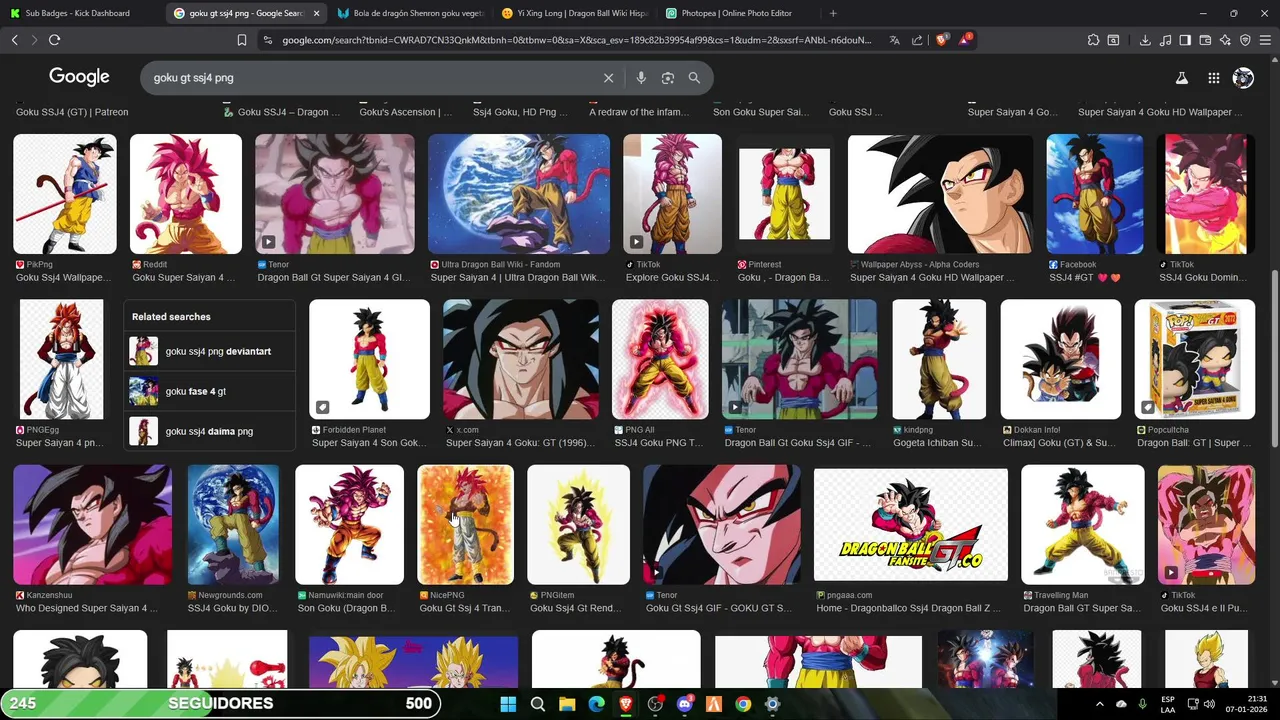The width and height of the screenshot is (1280, 720).
Task: Open the browser hamburger menu
Action: [1265, 40]
